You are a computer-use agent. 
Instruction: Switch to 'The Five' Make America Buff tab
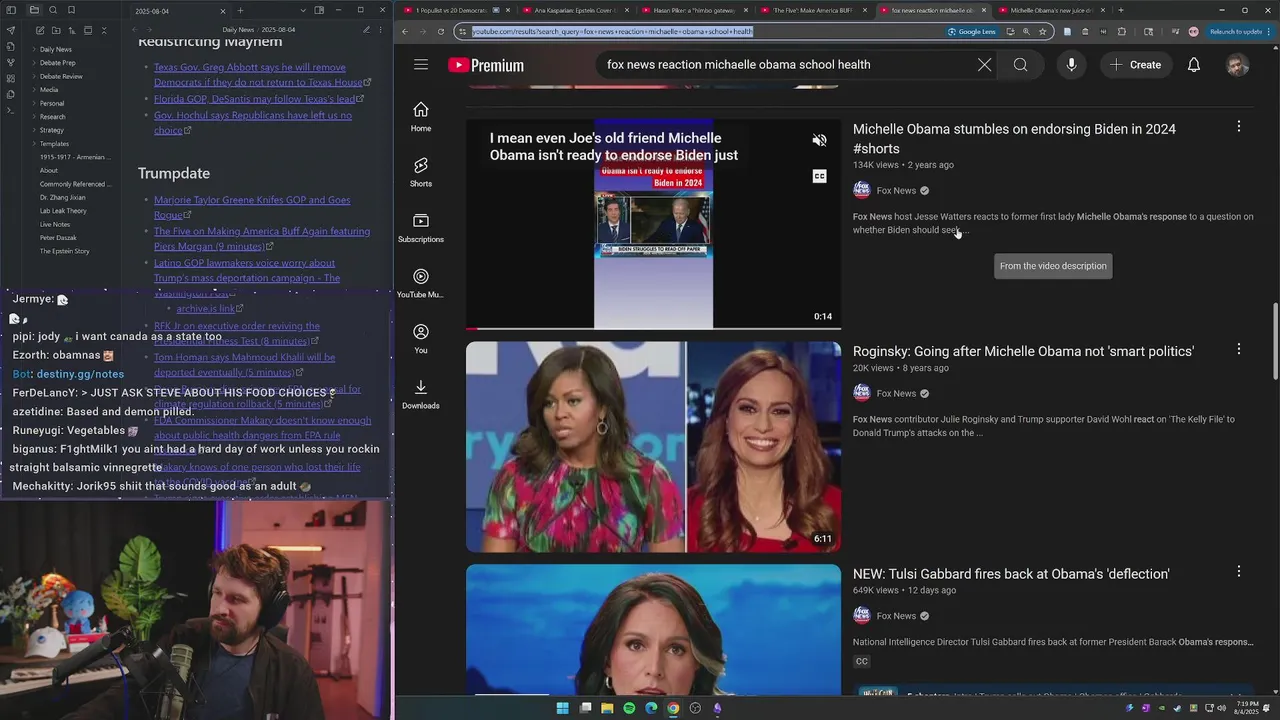(x=812, y=10)
